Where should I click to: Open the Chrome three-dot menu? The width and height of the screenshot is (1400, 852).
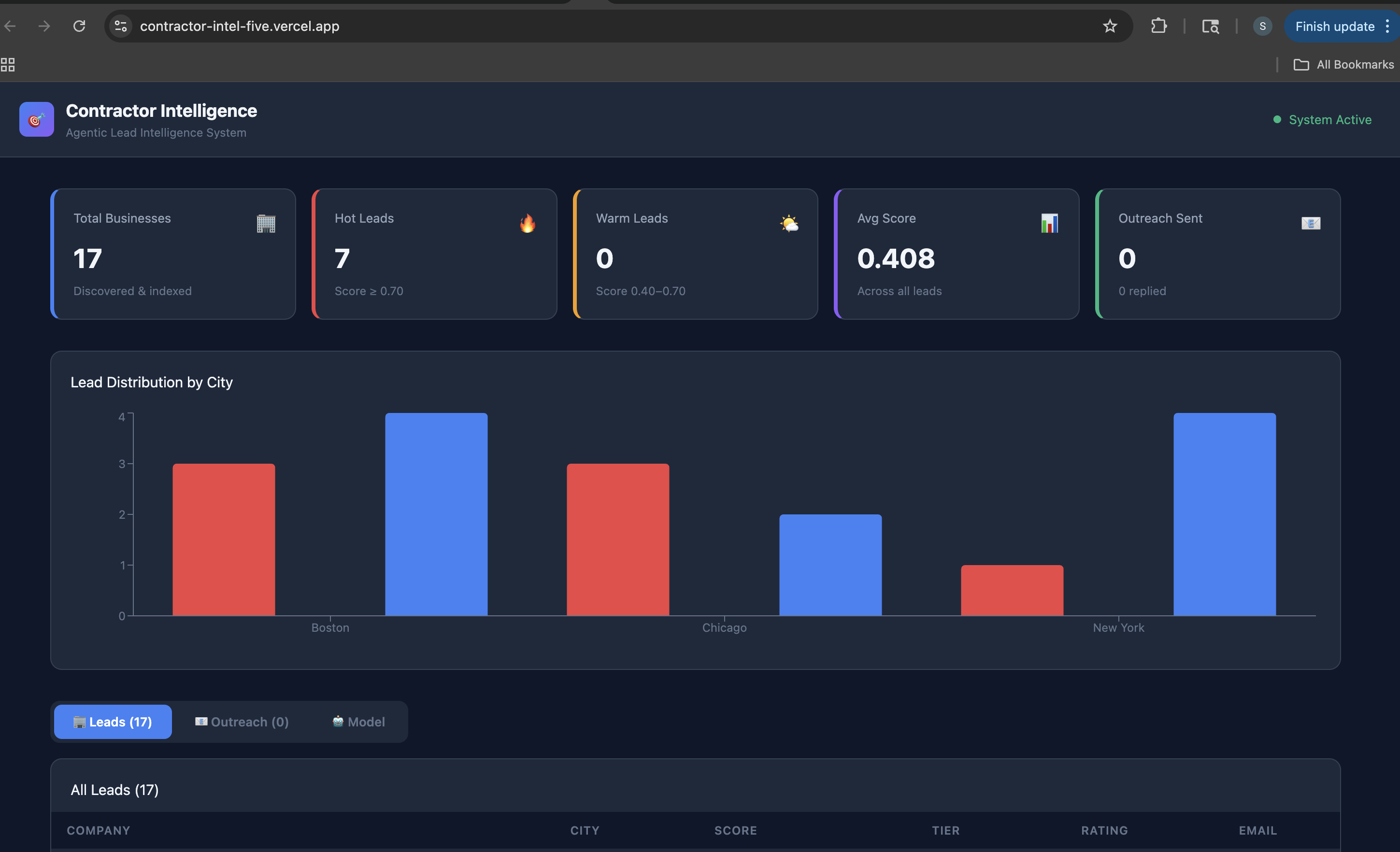(x=1387, y=26)
